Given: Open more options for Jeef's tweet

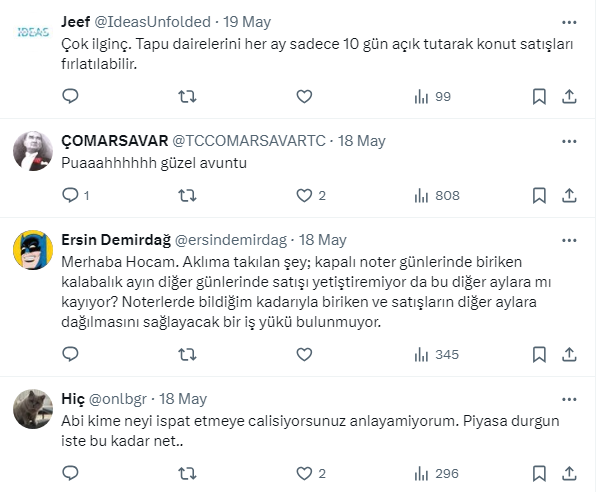Looking at the screenshot, I should [568, 20].
